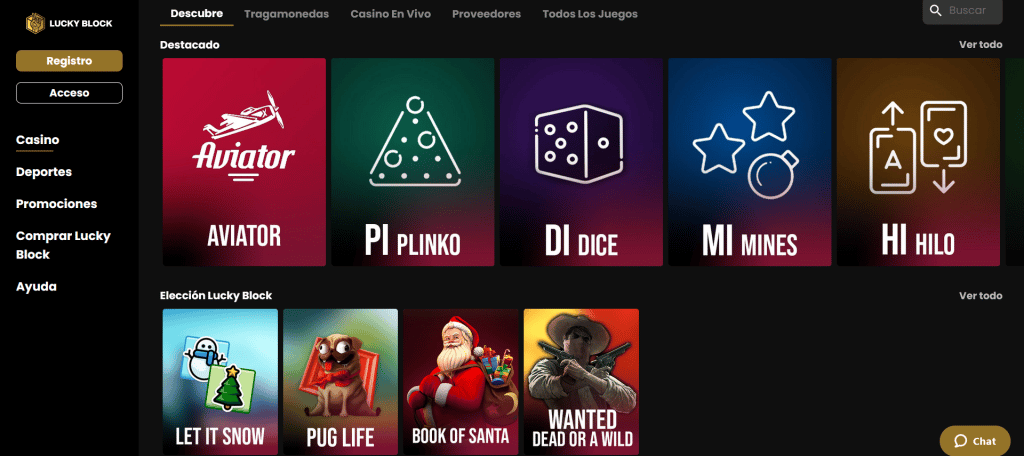The width and height of the screenshot is (1024, 456).
Task: Select the Todos Los Juegos tab
Action: pos(590,14)
